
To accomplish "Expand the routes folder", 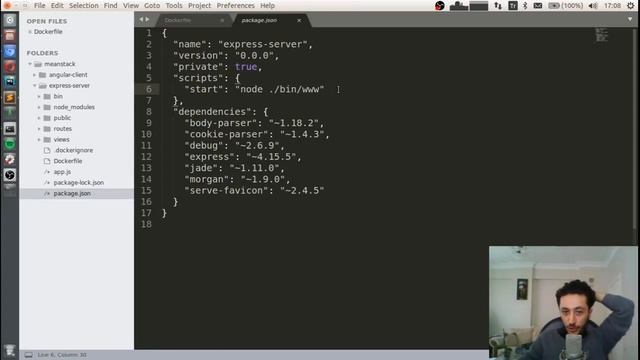I will 39,129.
